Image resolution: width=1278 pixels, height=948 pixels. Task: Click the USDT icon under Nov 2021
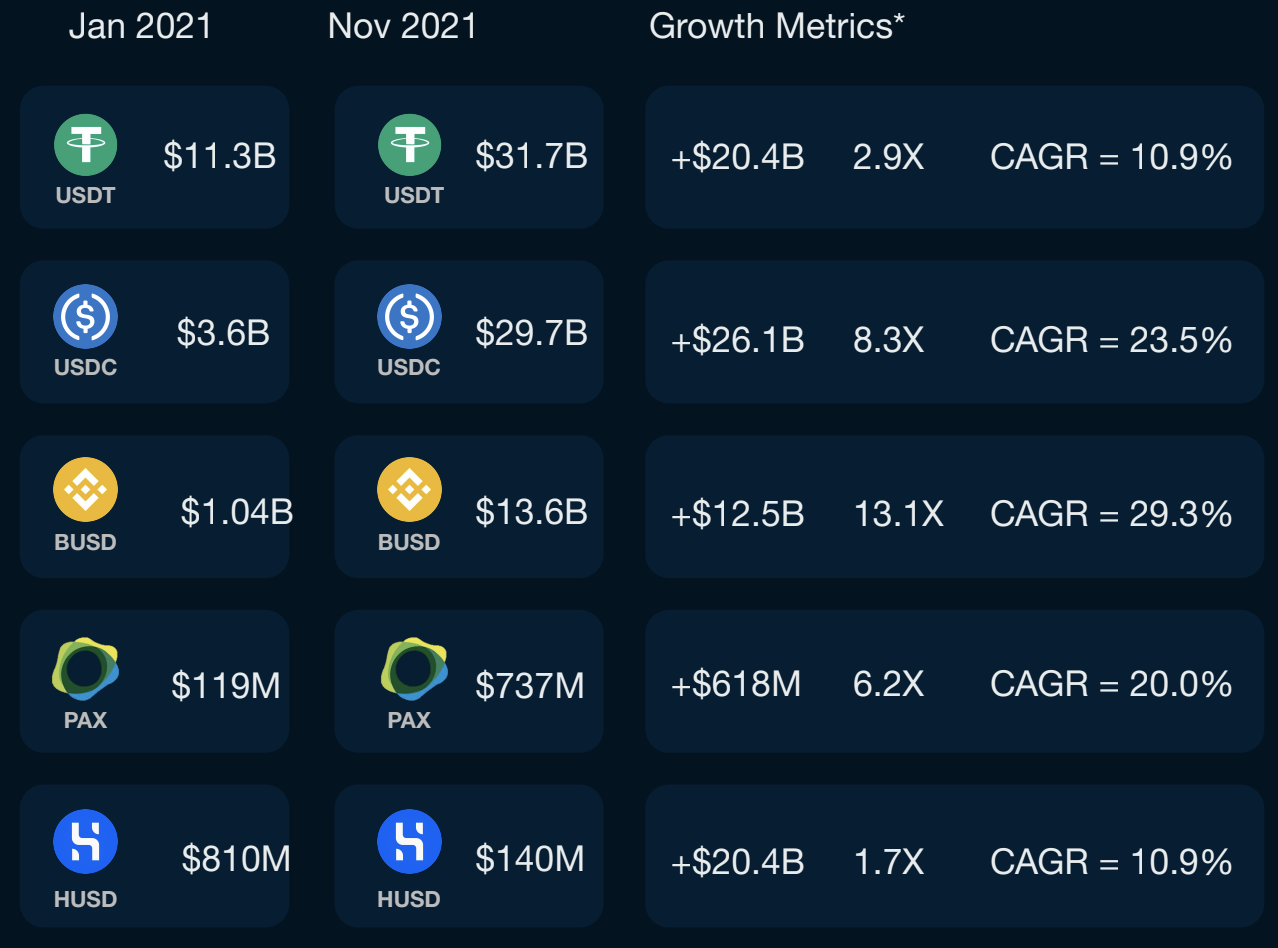click(409, 144)
